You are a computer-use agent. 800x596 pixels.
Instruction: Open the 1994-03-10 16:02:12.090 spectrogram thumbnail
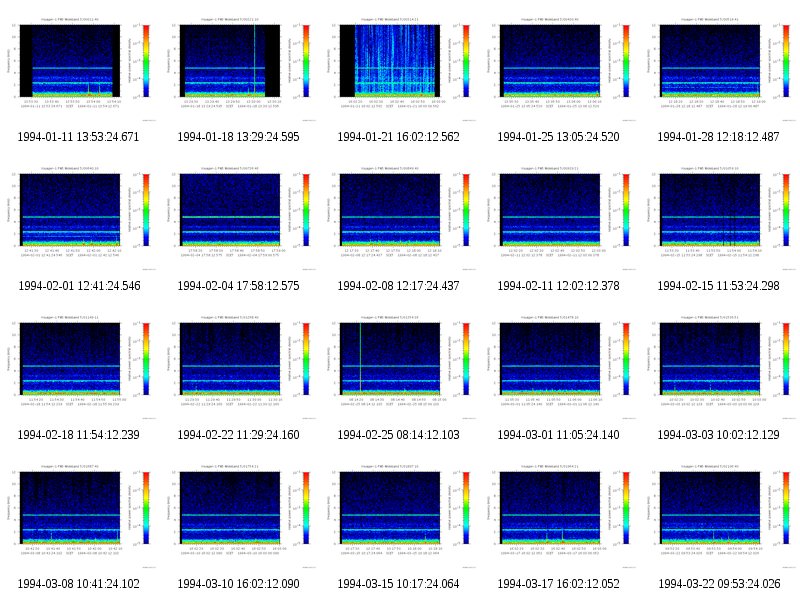238,517
